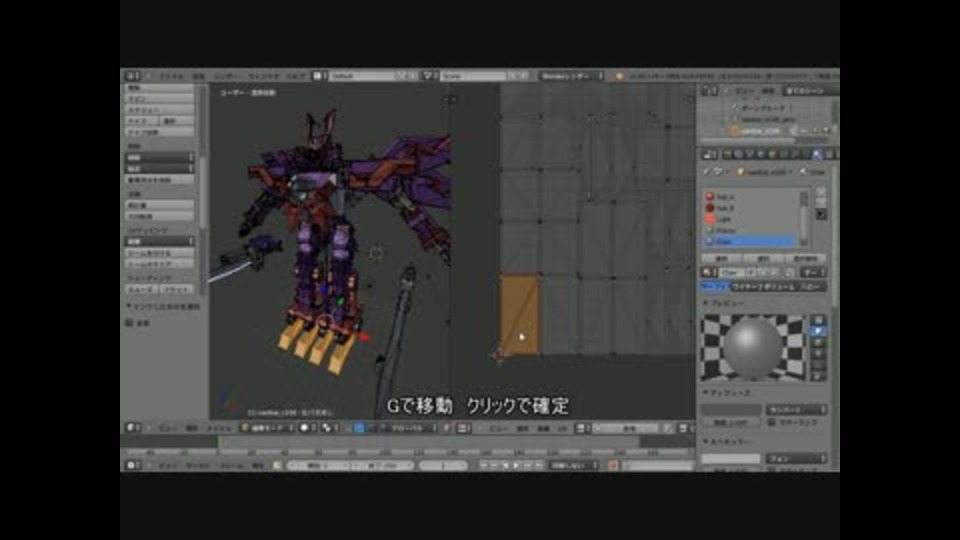This screenshot has width=960, height=540.
Task: Add a material slot with plus button
Action: coord(821,192)
